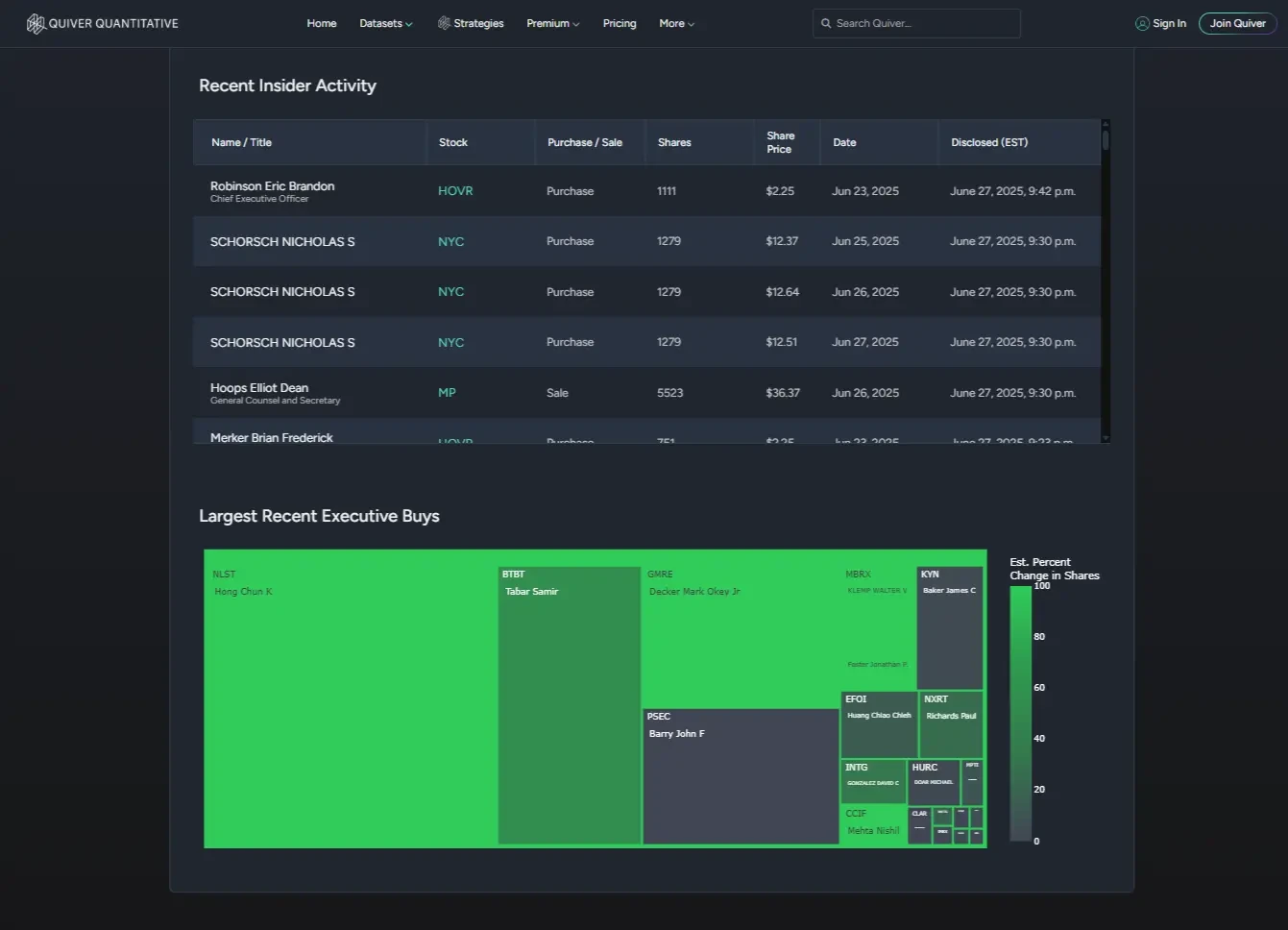Click the name Merker Brian Frederick

point(272,437)
